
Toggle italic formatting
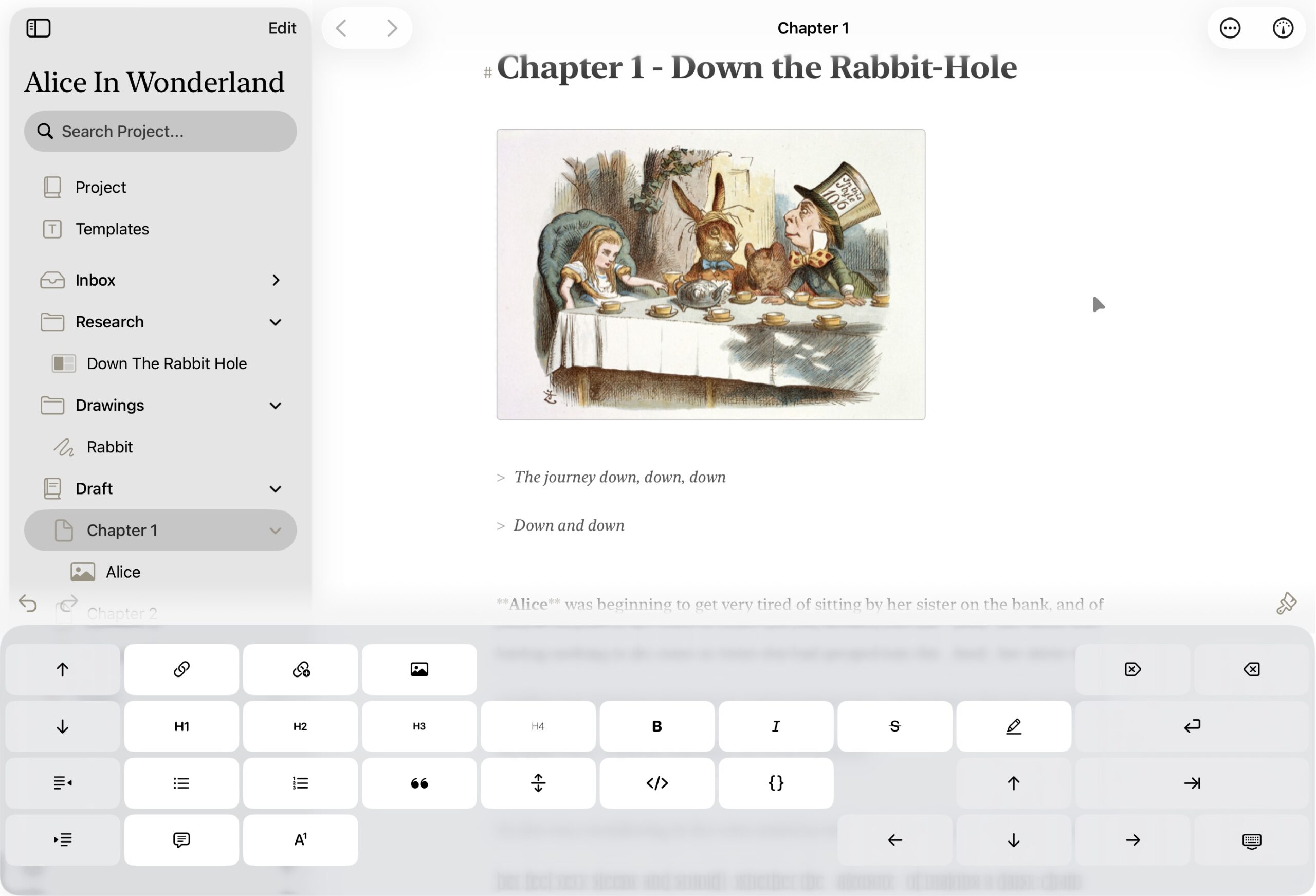[776, 727]
